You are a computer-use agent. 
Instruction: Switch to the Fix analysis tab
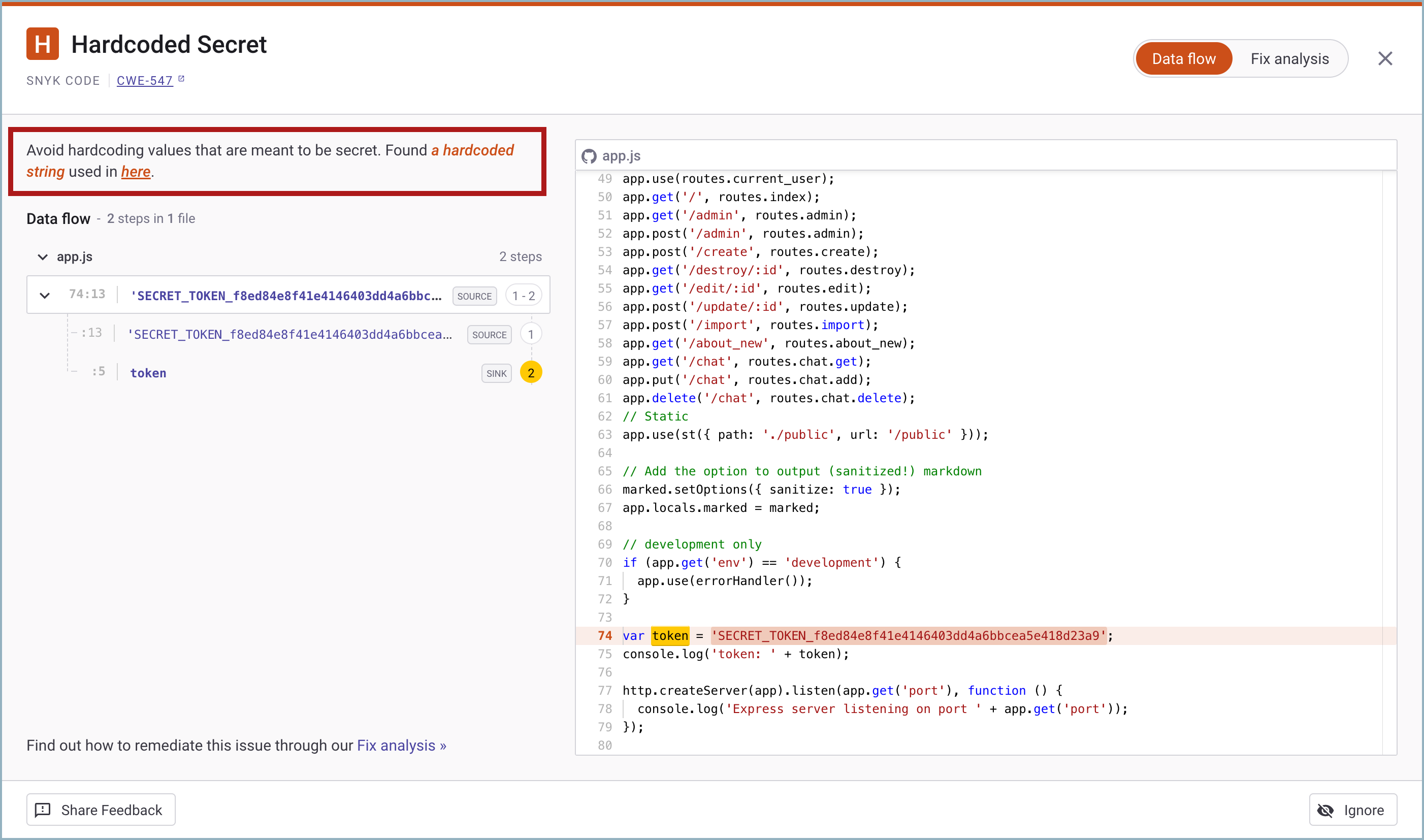point(1289,58)
